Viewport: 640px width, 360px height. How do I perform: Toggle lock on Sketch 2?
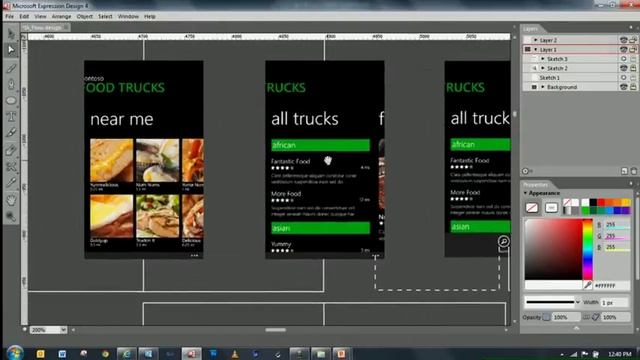[x=633, y=68]
